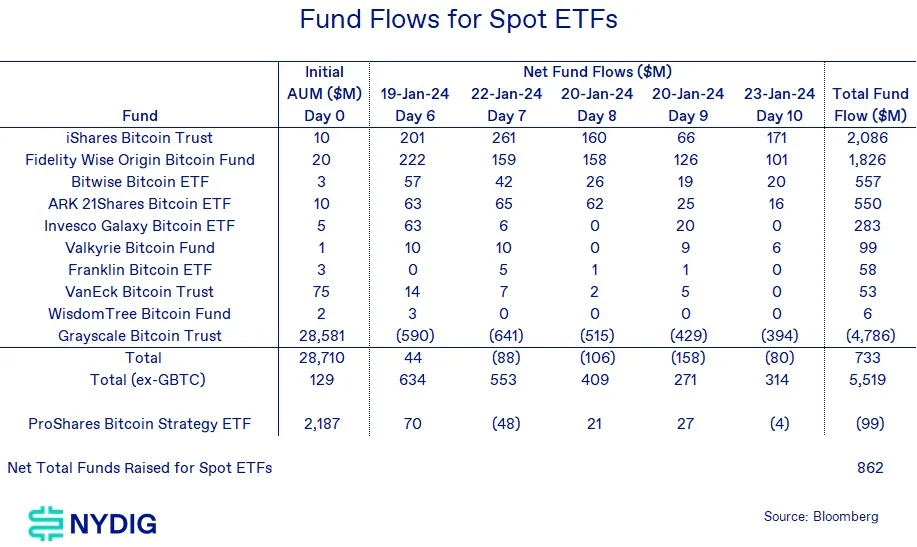917x547 pixels.
Task: Click Fidelity Wise Origin Bitcoin Fund name
Action: pos(139,160)
